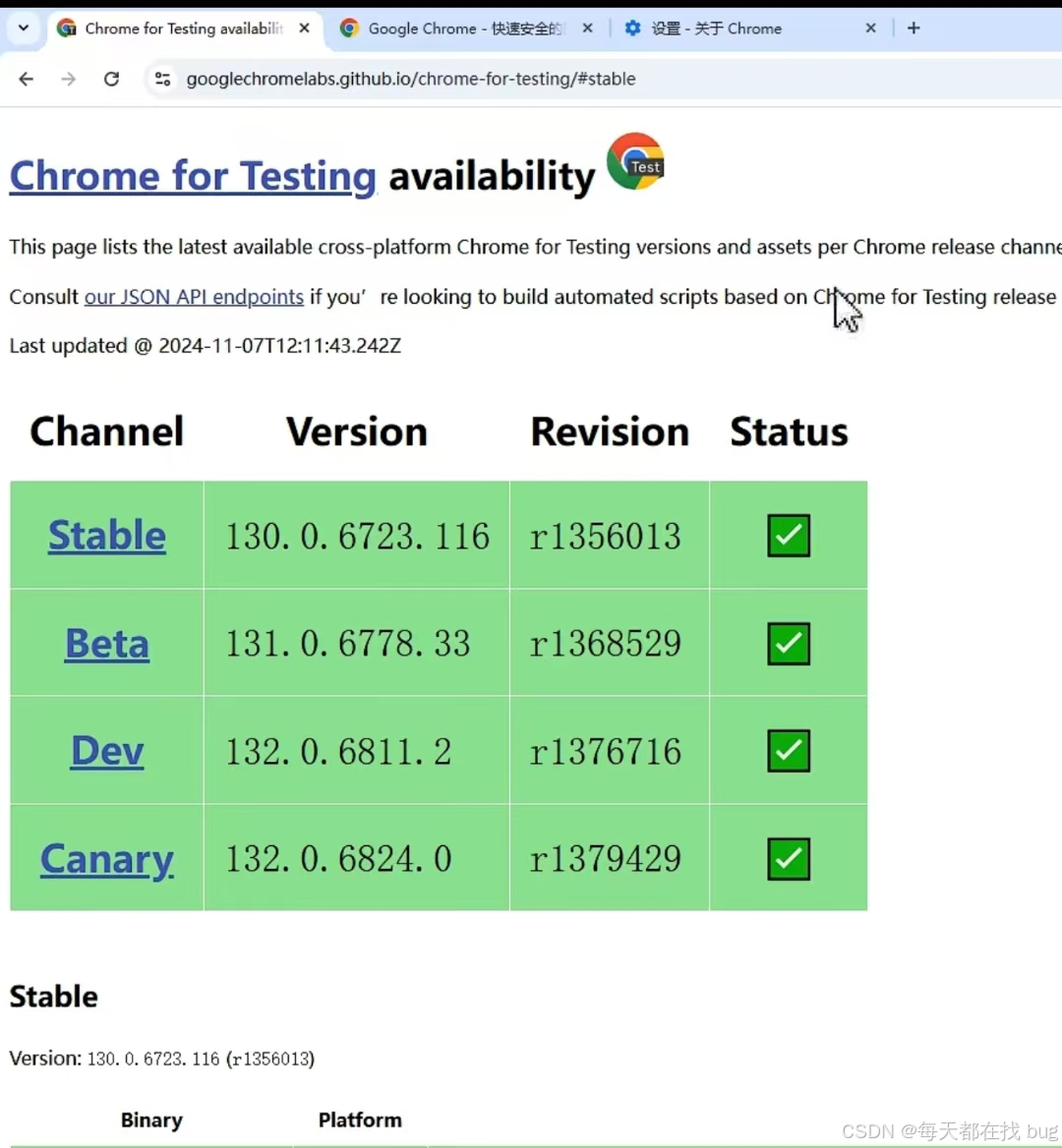The width and height of the screenshot is (1062, 1148).
Task: Open a new tab with plus button
Action: click(x=914, y=29)
